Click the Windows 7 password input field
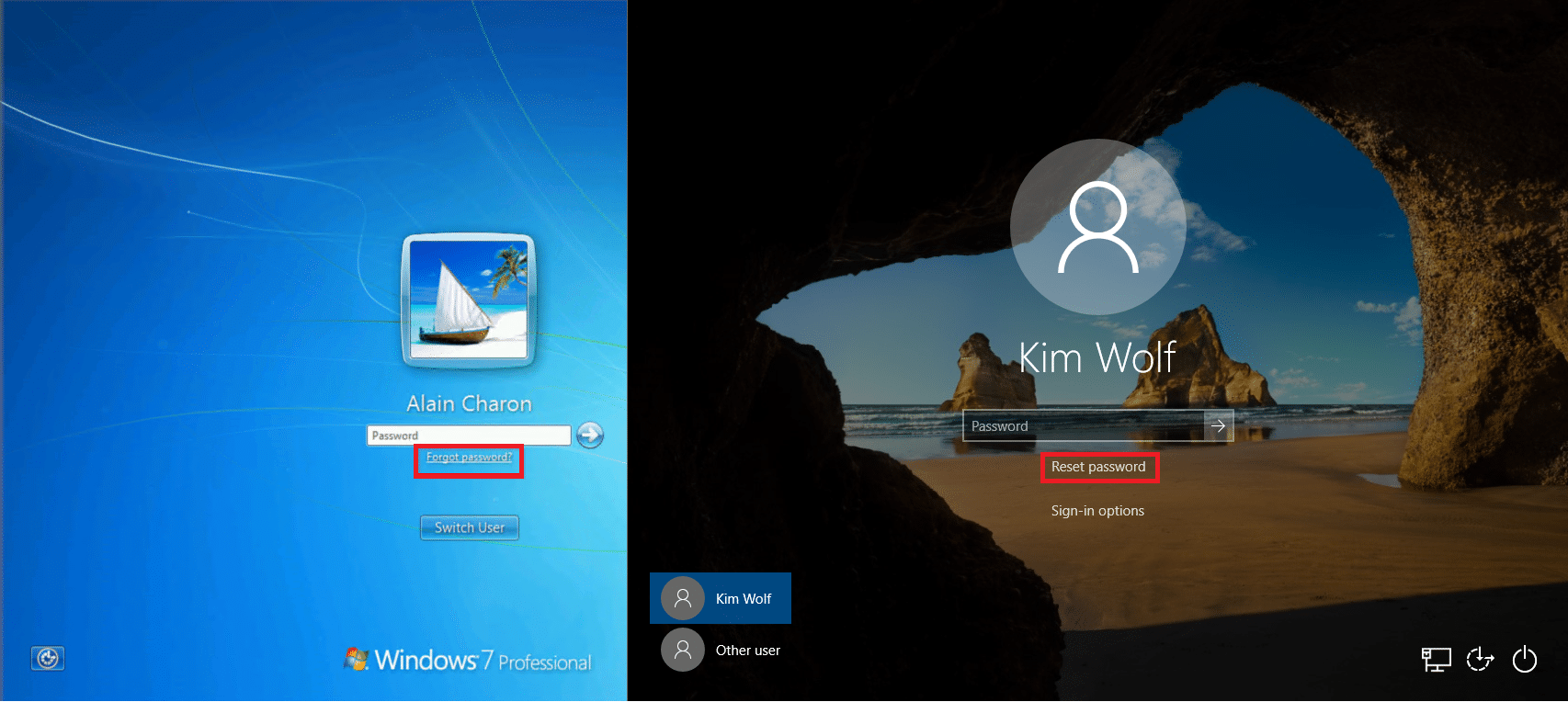 [x=469, y=436]
